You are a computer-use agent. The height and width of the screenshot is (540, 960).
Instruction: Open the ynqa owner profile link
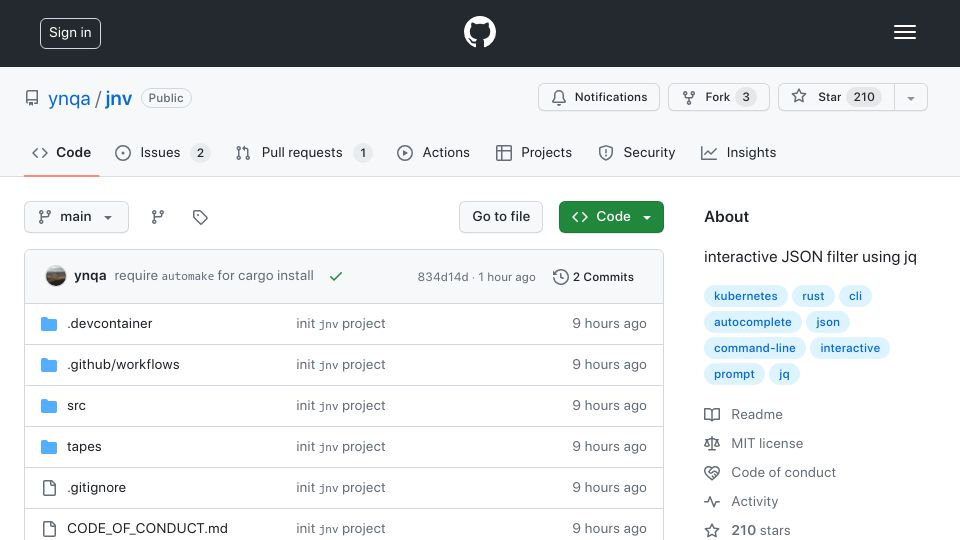[x=69, y=98]
